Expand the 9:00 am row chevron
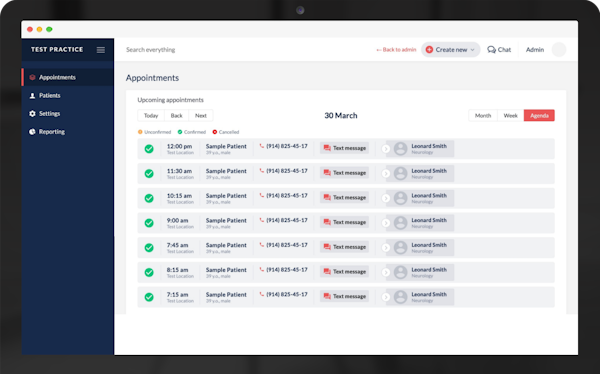 pos(386,223)
